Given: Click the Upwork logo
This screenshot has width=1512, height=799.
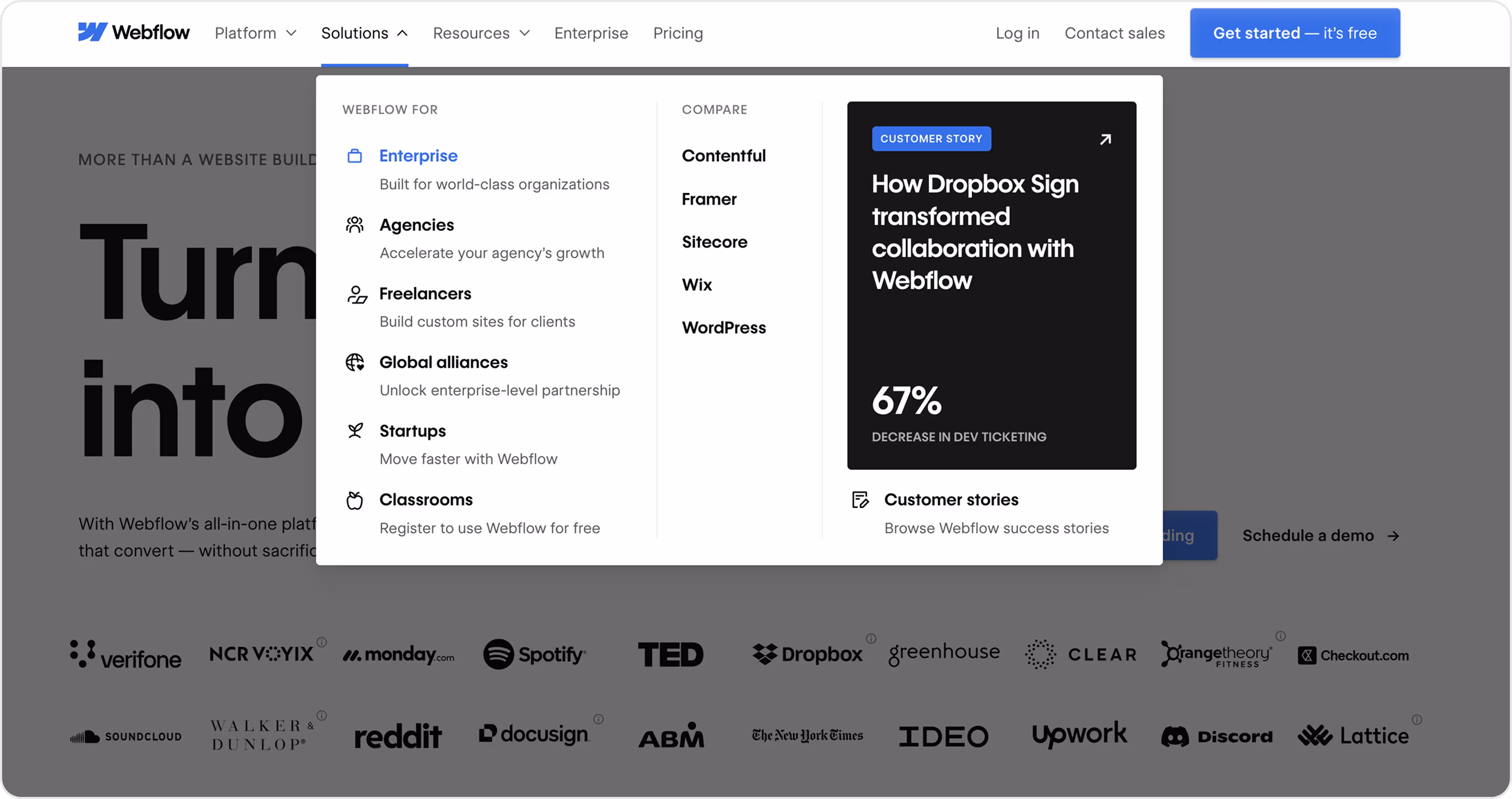Looking at the screenshot, I should 1079,734.
